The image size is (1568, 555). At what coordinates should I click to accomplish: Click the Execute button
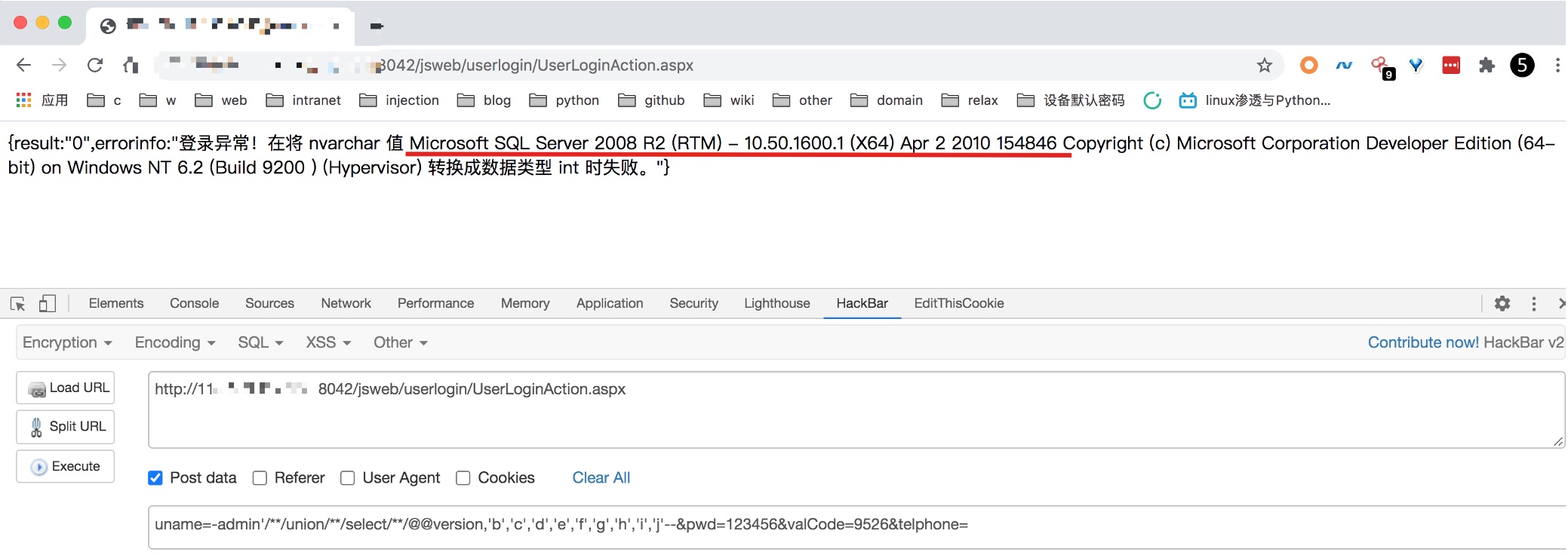(x=66, y=467)
